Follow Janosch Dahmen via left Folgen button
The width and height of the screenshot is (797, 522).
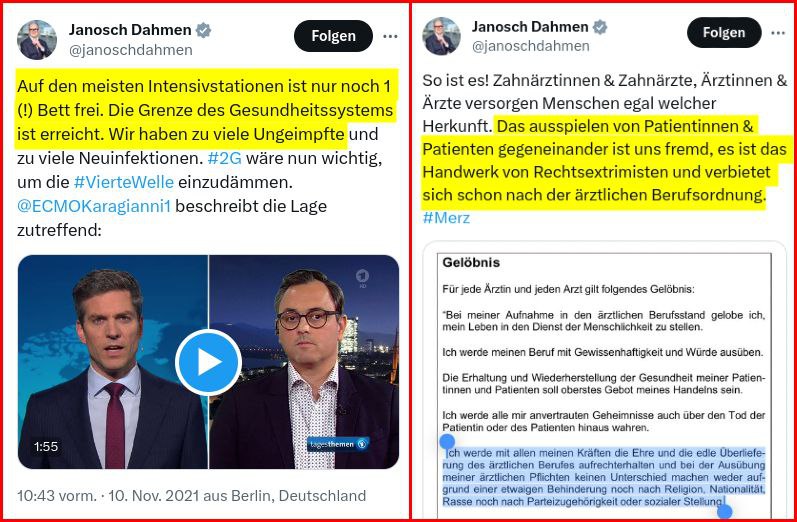click(x=333, y=36)
